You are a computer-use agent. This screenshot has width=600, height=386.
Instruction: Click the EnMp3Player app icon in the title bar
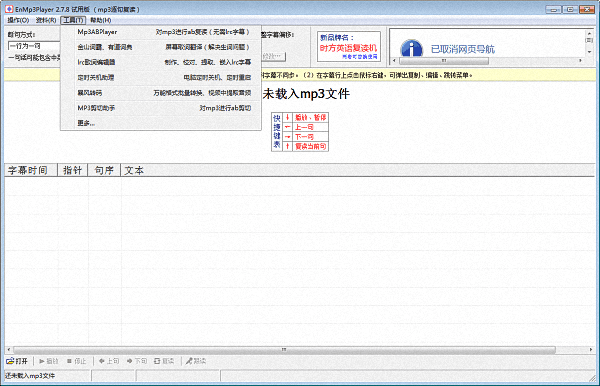click(9, 9)
